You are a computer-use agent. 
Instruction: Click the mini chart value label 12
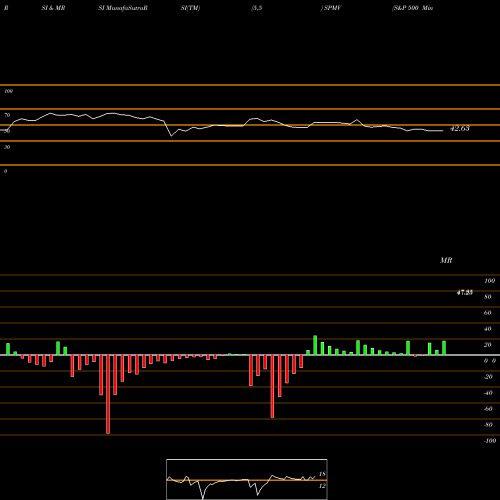pyautogui.click(x=322, y=486)
